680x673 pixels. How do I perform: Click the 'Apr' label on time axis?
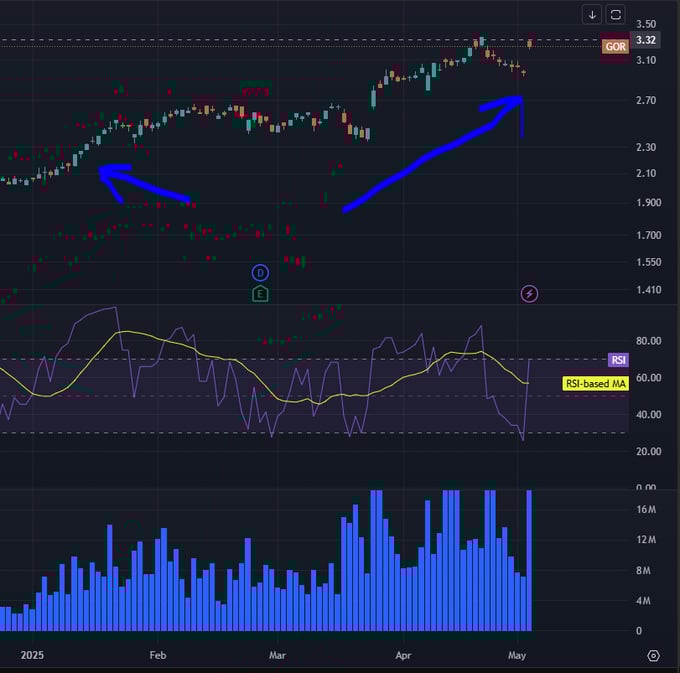(x=403, y=655)
